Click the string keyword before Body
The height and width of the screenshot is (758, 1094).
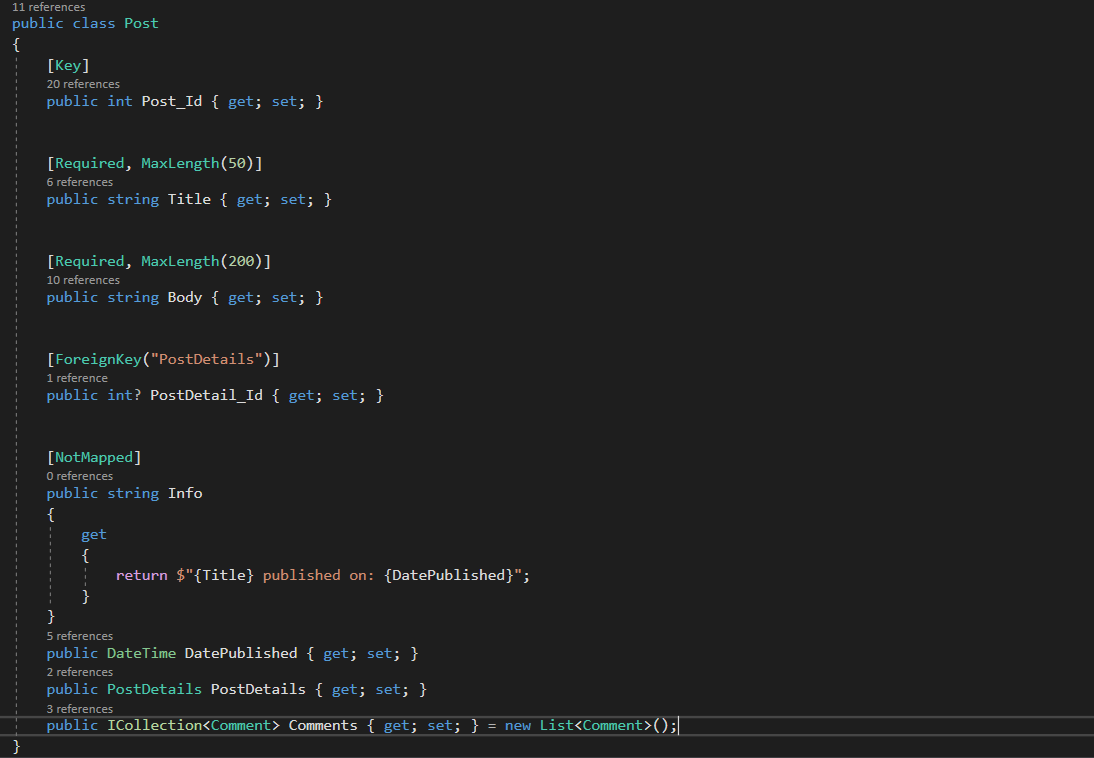133,297
